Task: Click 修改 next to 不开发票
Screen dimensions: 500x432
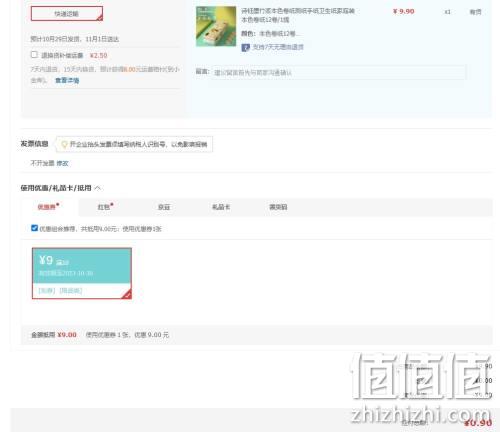Action: (62, 163)
